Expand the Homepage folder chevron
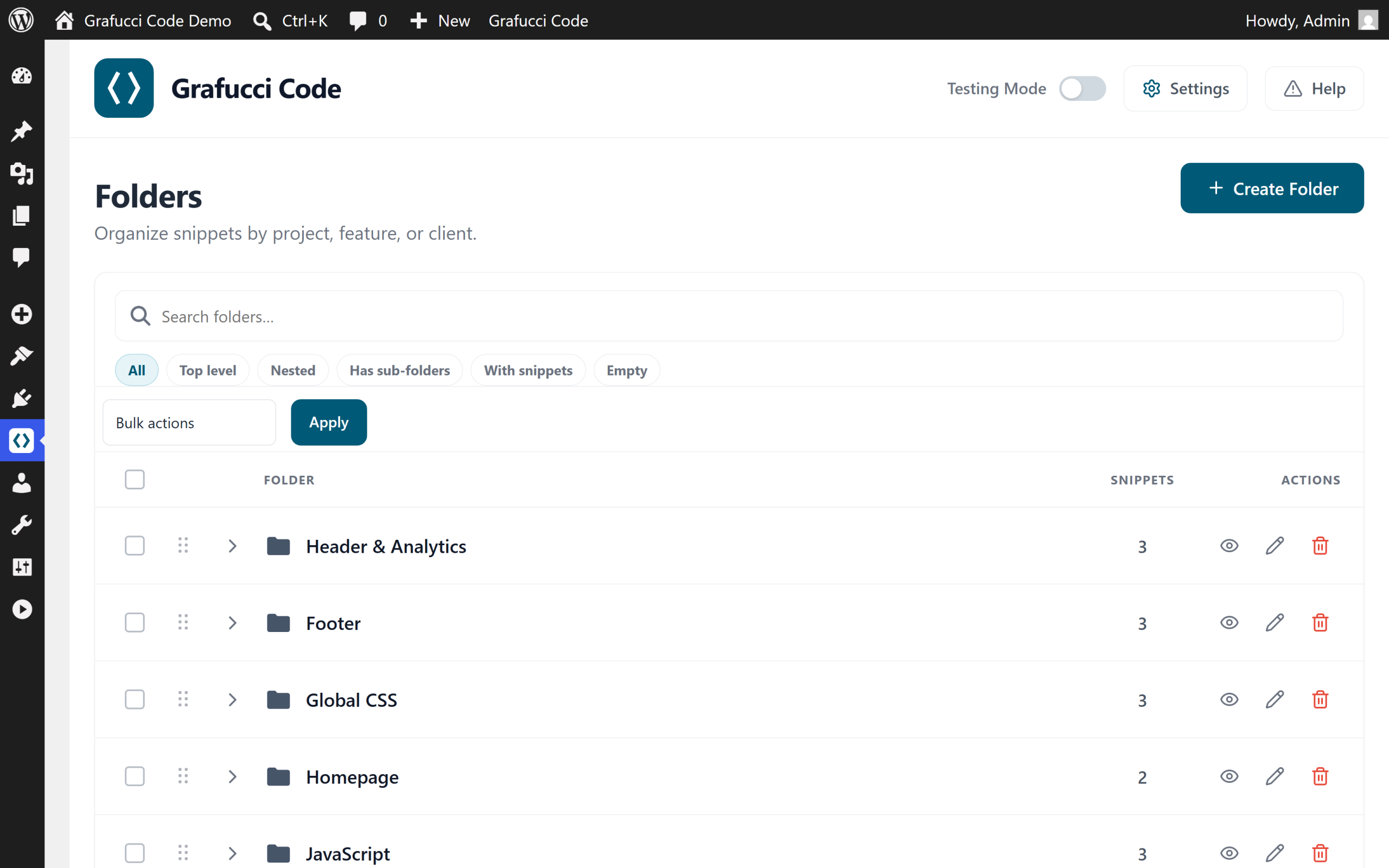 coord(232,776)
